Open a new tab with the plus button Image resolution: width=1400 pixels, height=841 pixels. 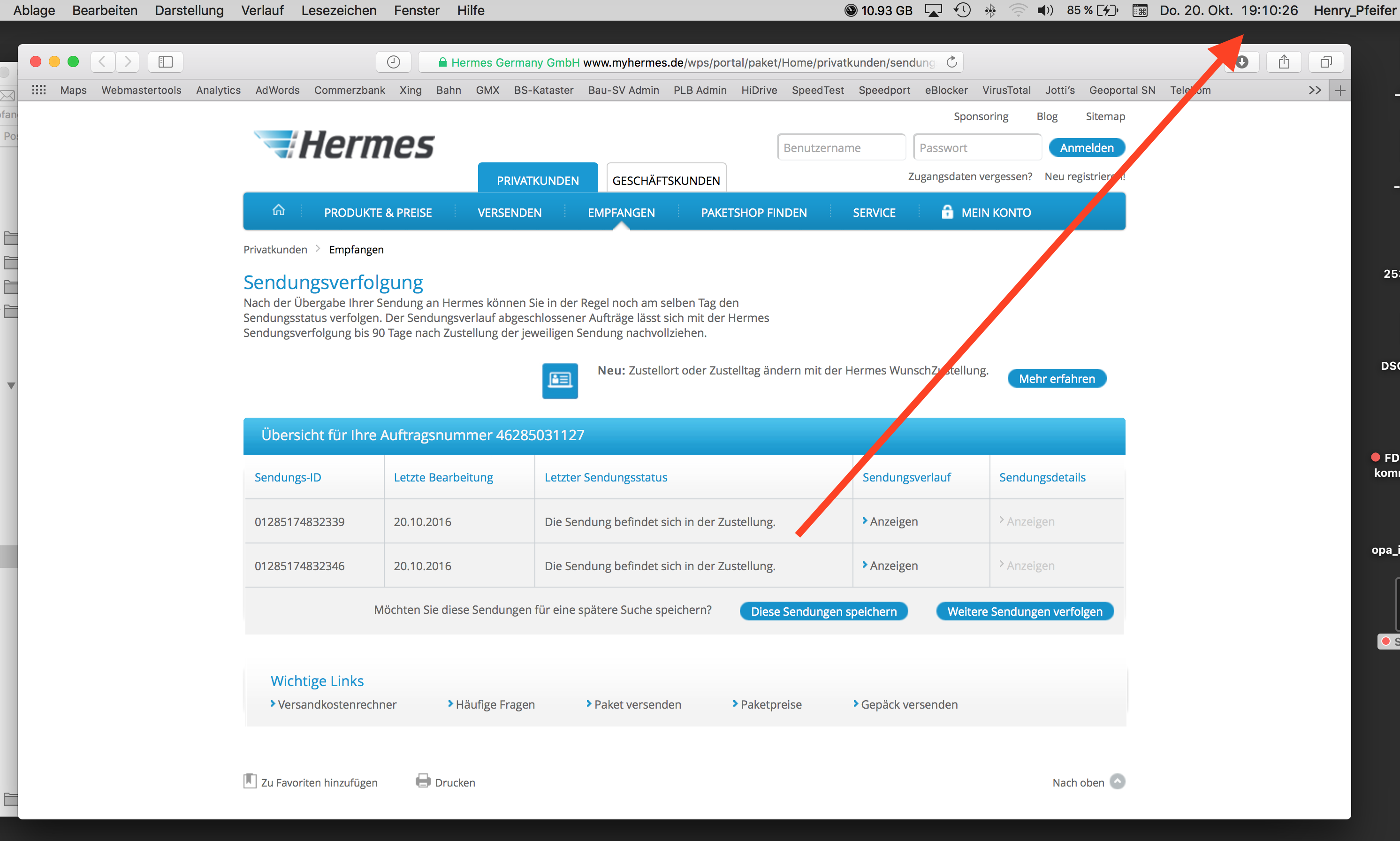(1340, 90)
